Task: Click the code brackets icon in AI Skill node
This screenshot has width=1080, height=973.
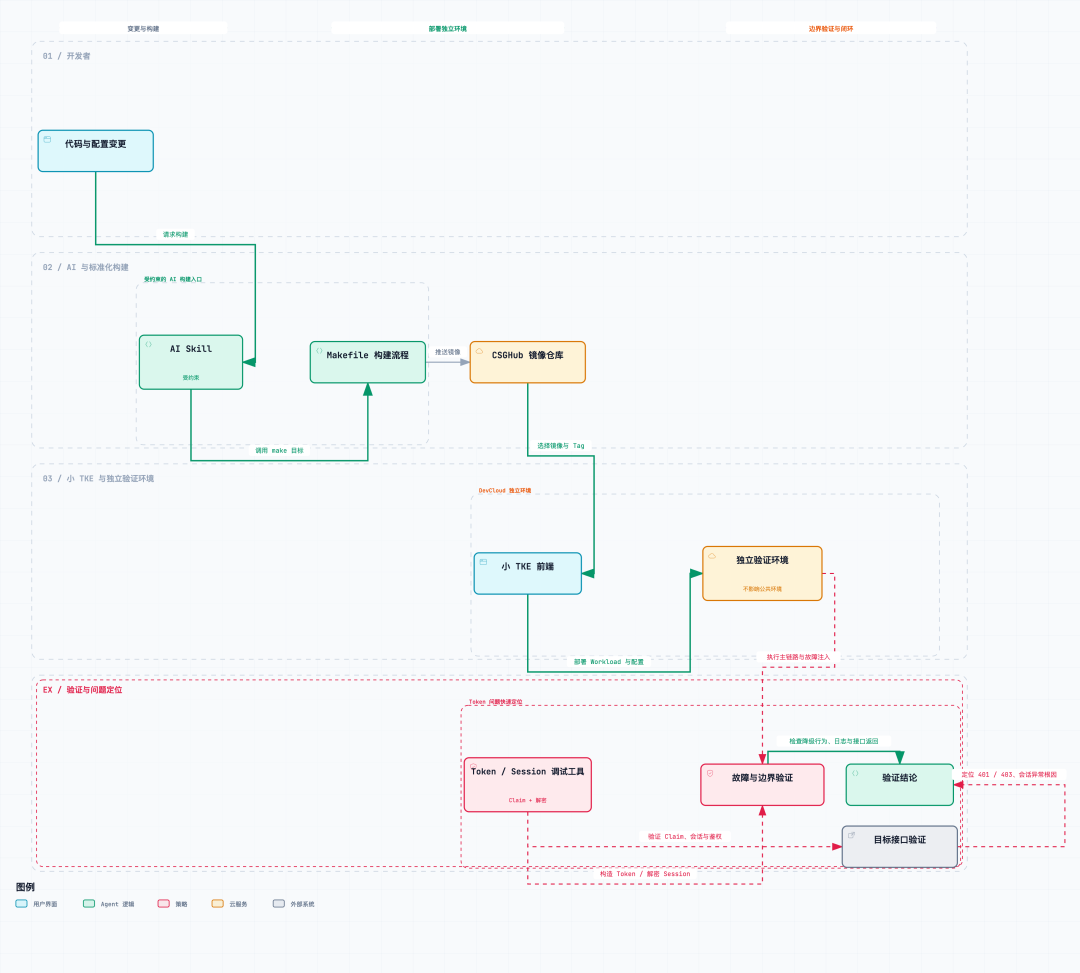Action: coord(149,344)
